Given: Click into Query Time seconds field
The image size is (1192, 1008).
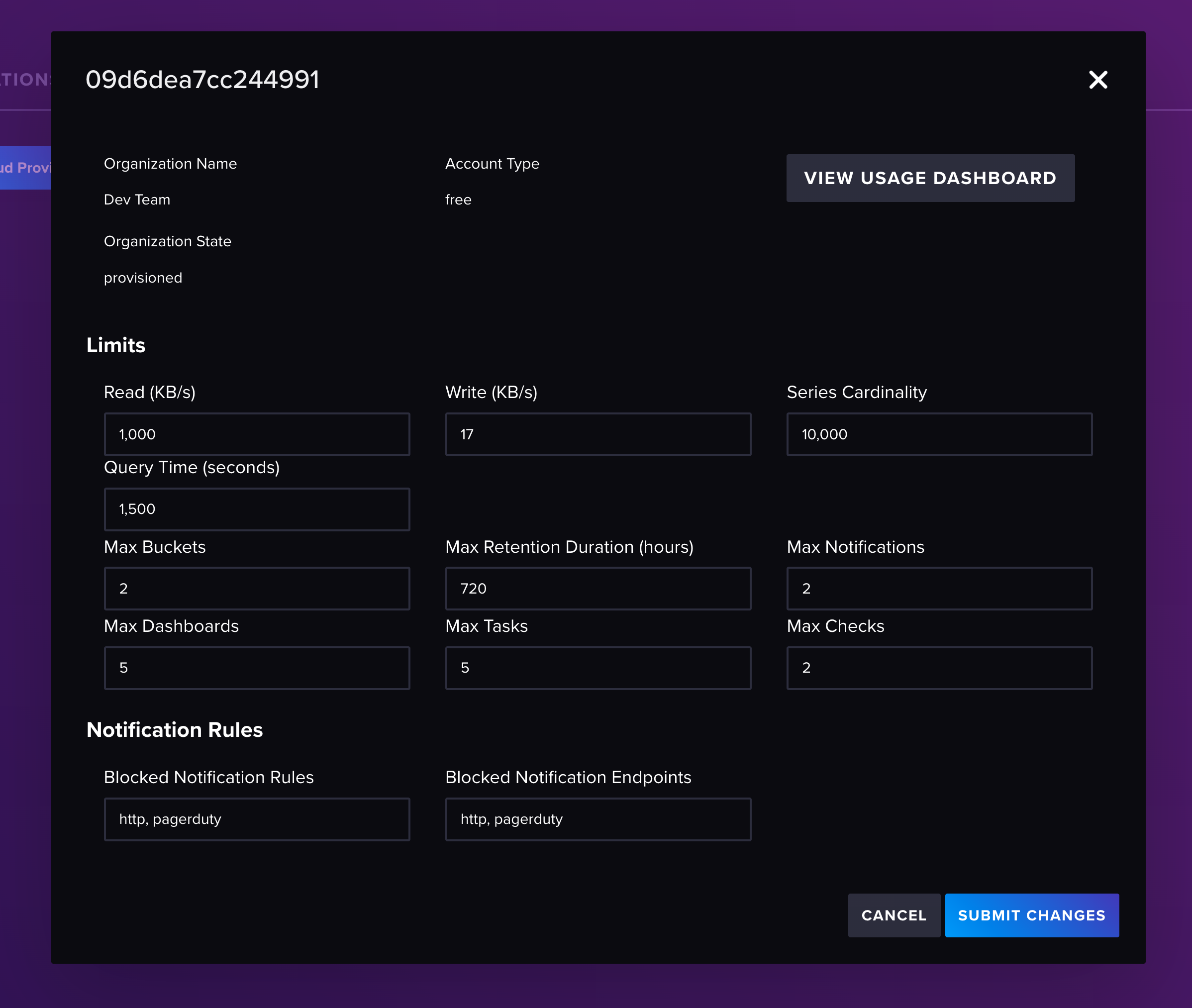Looking at the screenshot, I should (257, 509).
